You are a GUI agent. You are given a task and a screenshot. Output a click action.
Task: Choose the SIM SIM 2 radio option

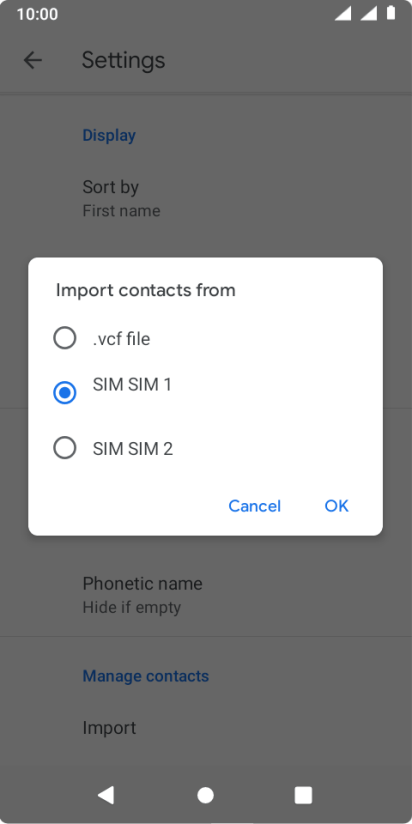point(65,448)
